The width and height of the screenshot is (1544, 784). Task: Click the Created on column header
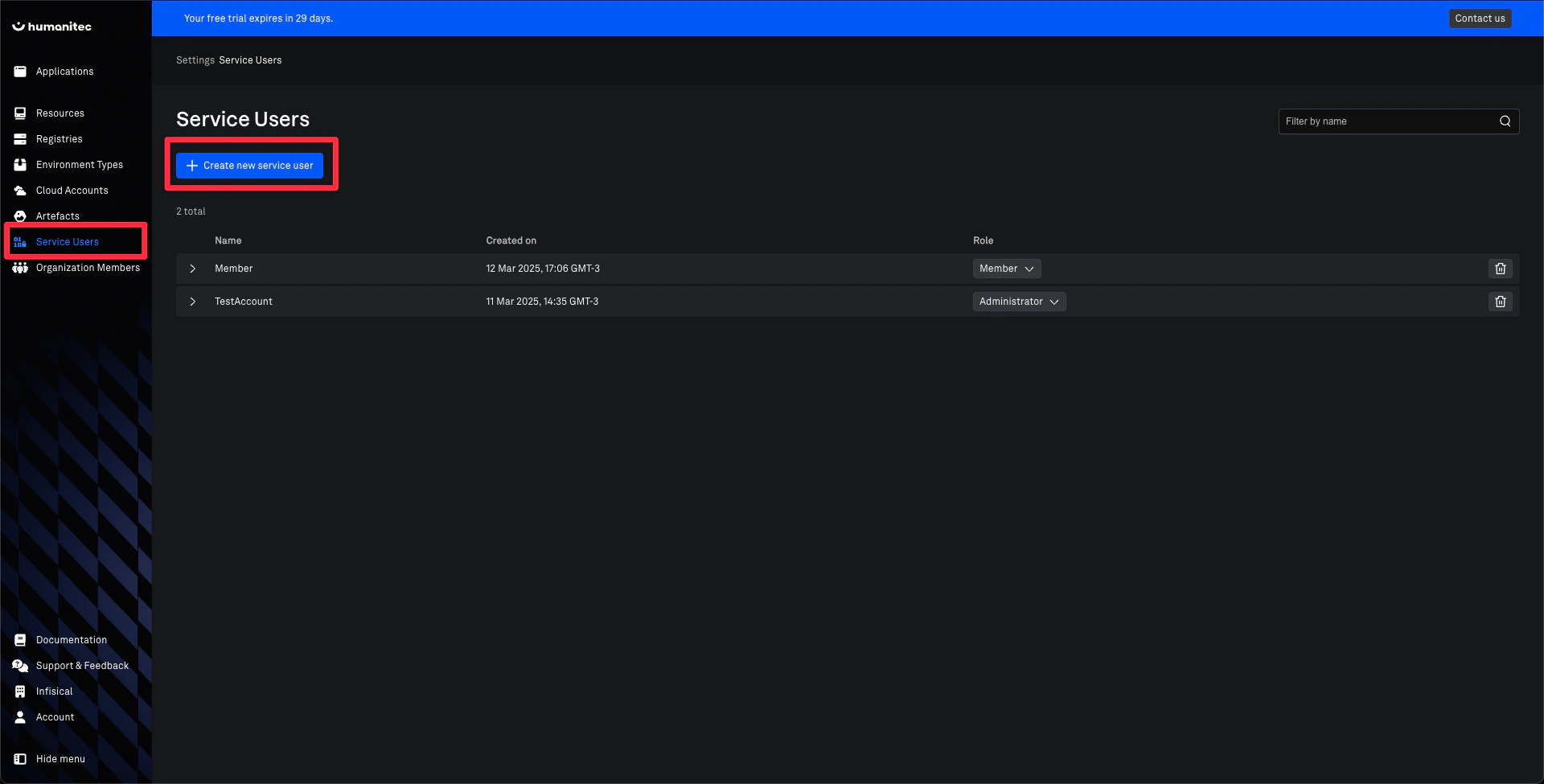pos(511,240)
